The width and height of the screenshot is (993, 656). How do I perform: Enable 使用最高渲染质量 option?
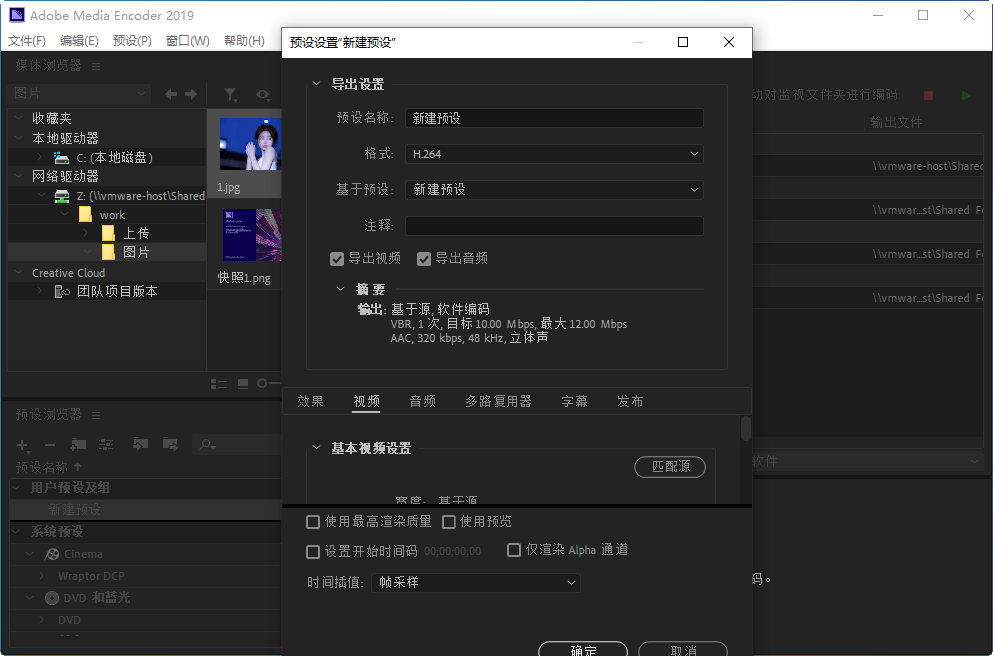point(313,521)
